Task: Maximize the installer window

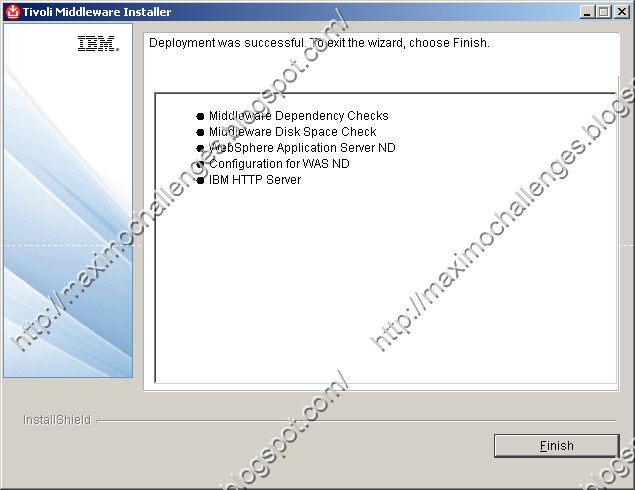Action: click(604, 12)
